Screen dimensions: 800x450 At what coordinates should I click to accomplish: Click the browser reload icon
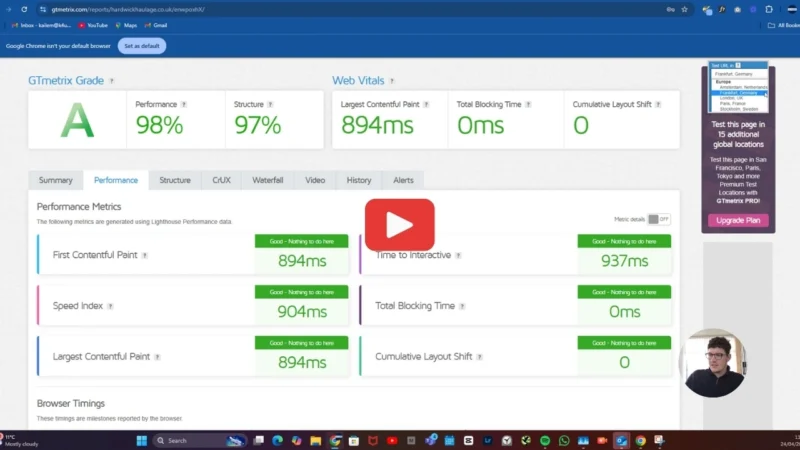tap(24, 9)
